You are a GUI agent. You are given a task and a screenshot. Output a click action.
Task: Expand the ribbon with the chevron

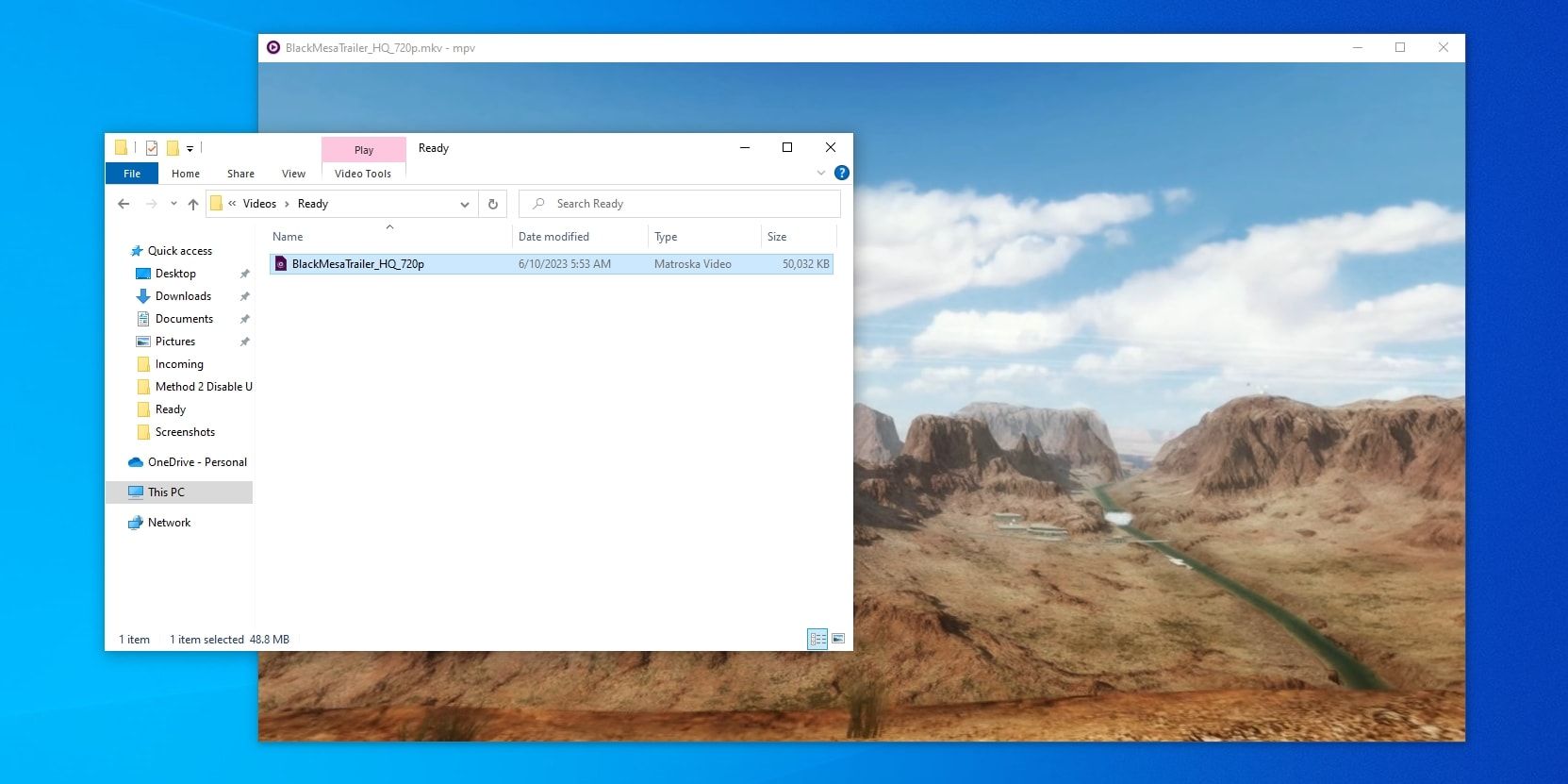click(821, 173)
